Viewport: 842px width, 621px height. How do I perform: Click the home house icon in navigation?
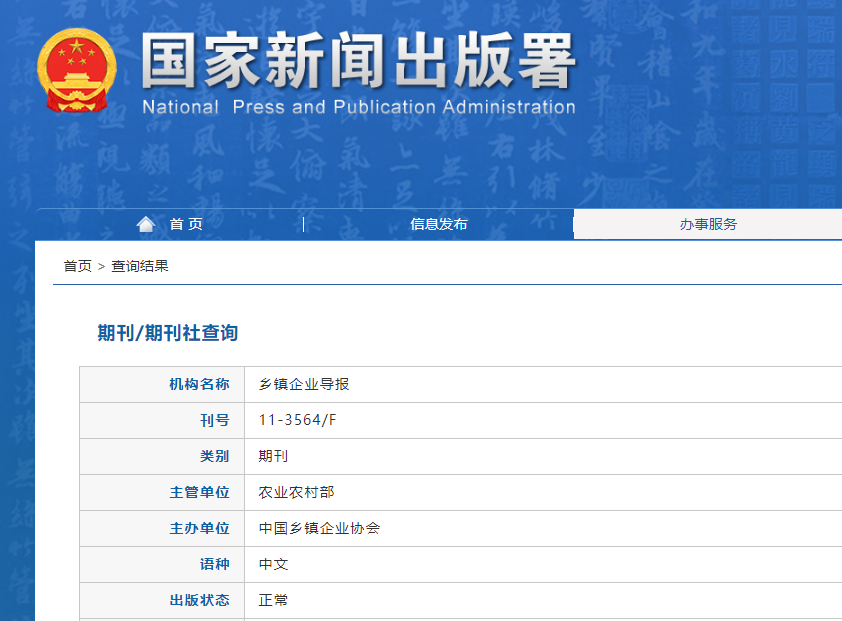[146, 224]
